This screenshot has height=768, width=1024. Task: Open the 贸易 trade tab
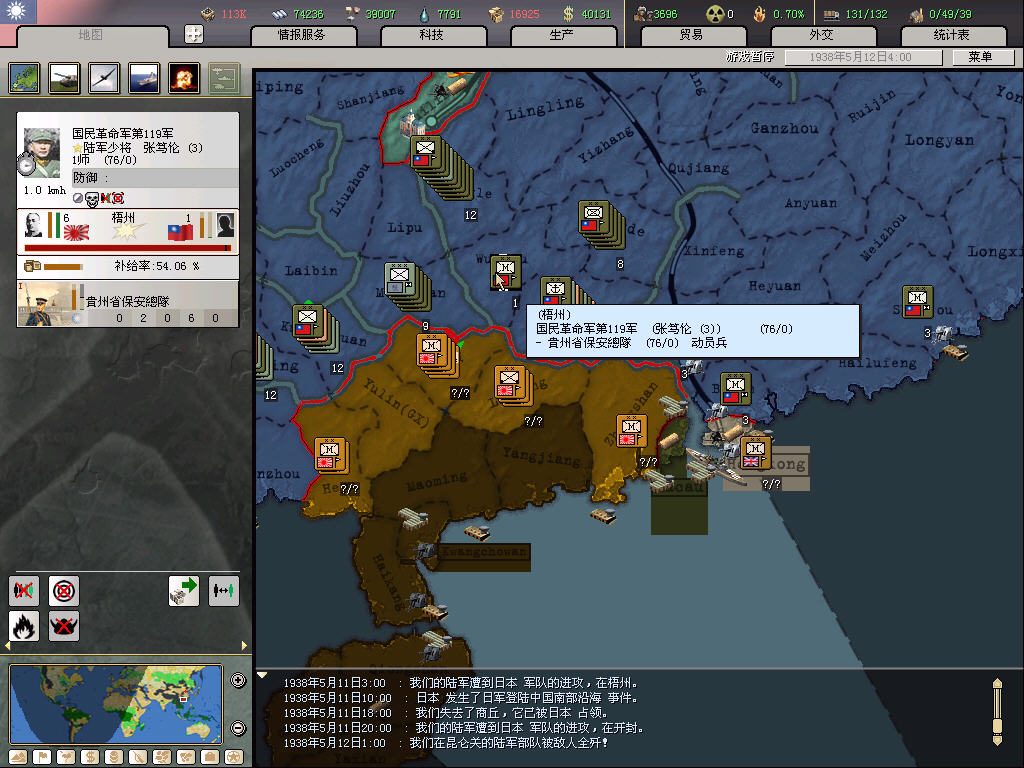692,35
